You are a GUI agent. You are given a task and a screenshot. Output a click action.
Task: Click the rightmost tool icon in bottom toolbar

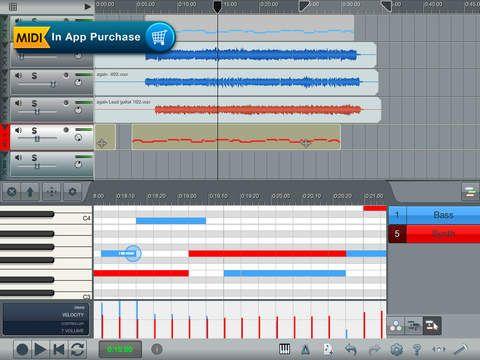point(462,349)
